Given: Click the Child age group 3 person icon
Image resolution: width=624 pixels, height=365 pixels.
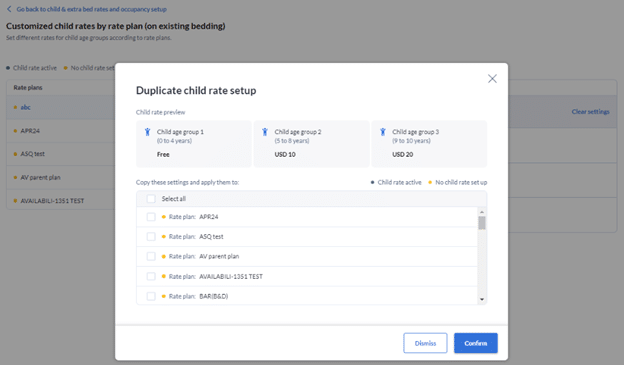Looking at the screenshot, I should coord(382,132).
